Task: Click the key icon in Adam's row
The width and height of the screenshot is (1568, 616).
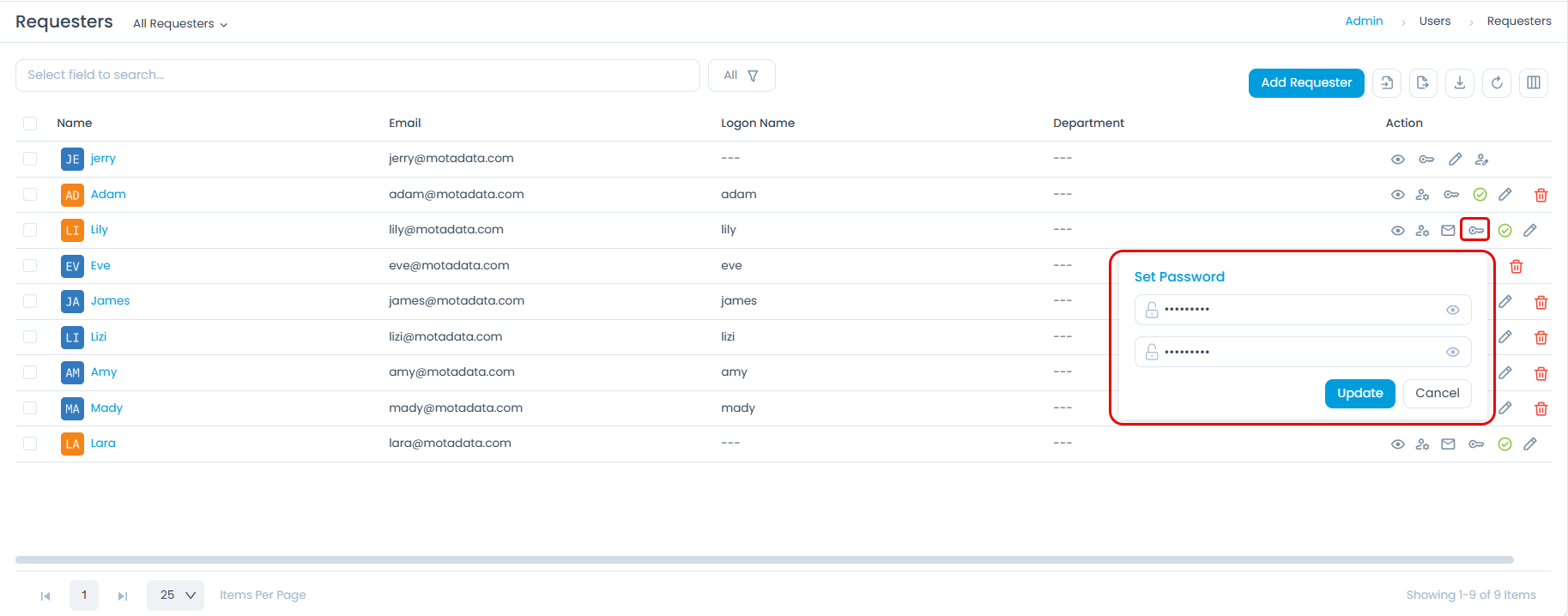Action: tap(1451, 195)
